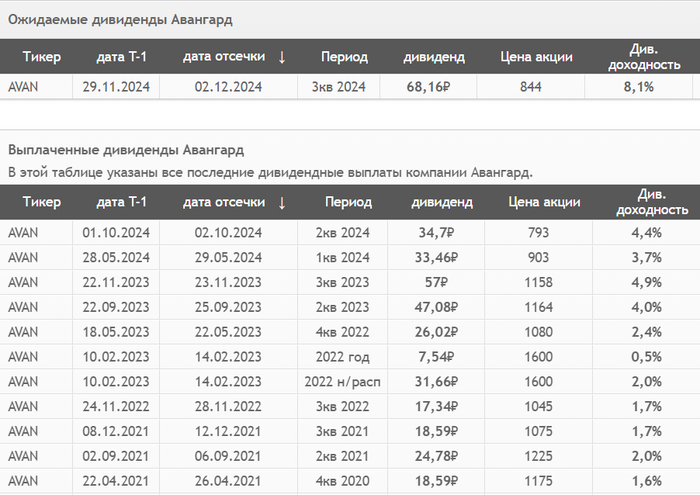Click the description text under paid dividends heading

(271, 172)
